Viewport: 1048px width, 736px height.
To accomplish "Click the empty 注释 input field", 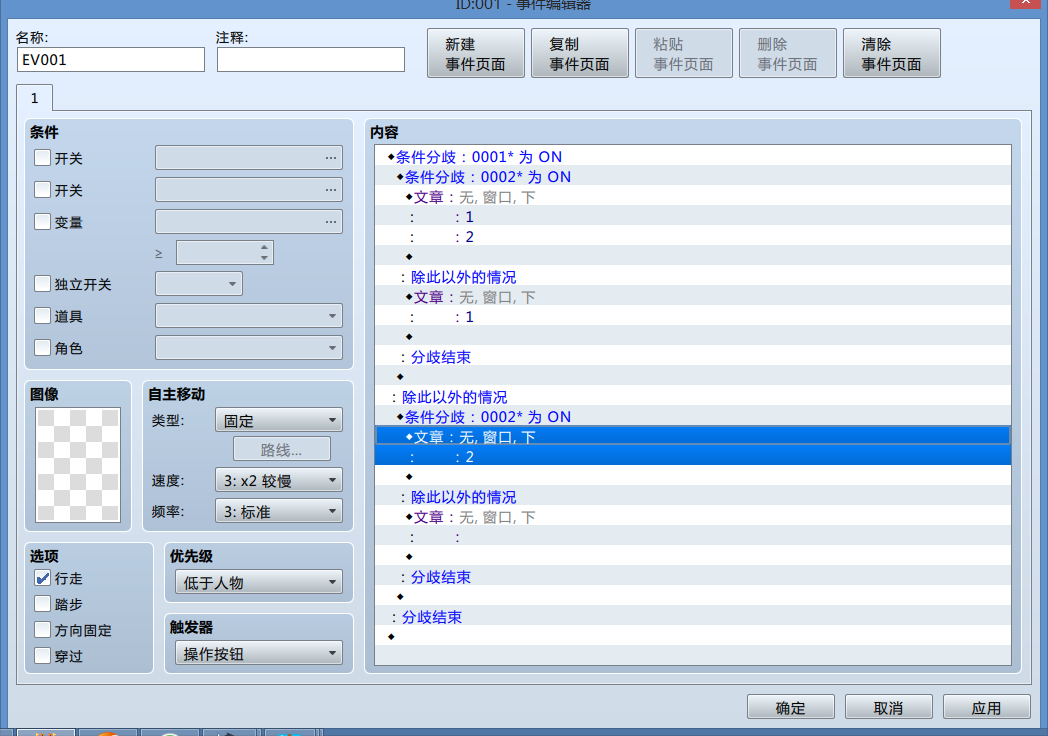I will 311,59.
